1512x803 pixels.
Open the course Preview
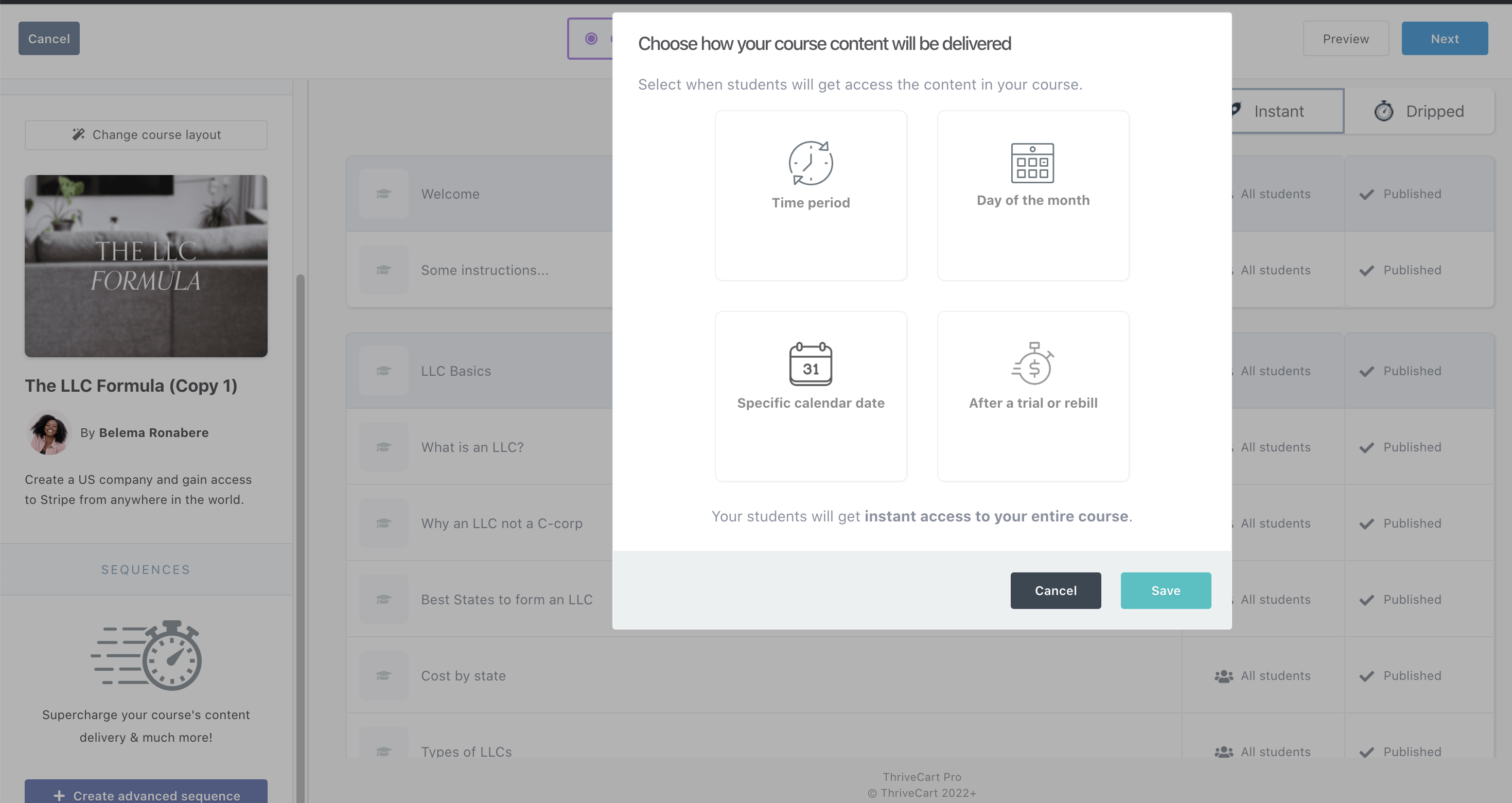[1345, 39]
